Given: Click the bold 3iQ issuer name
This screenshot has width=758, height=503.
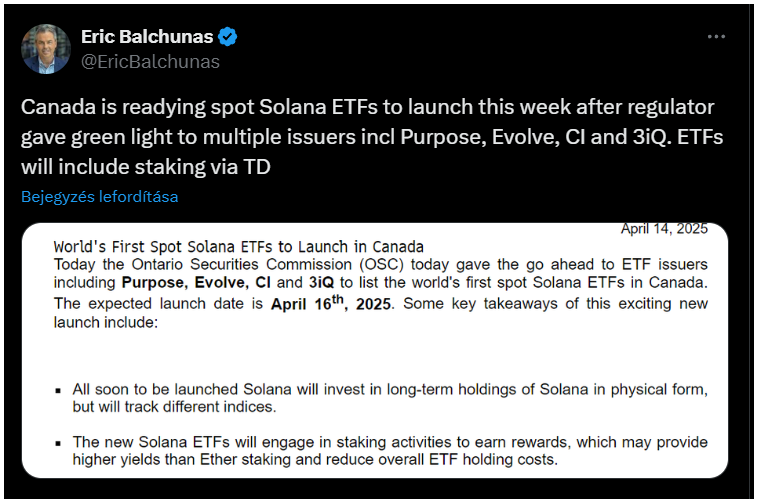Looking at the screenshot, I should pos(321,282).
